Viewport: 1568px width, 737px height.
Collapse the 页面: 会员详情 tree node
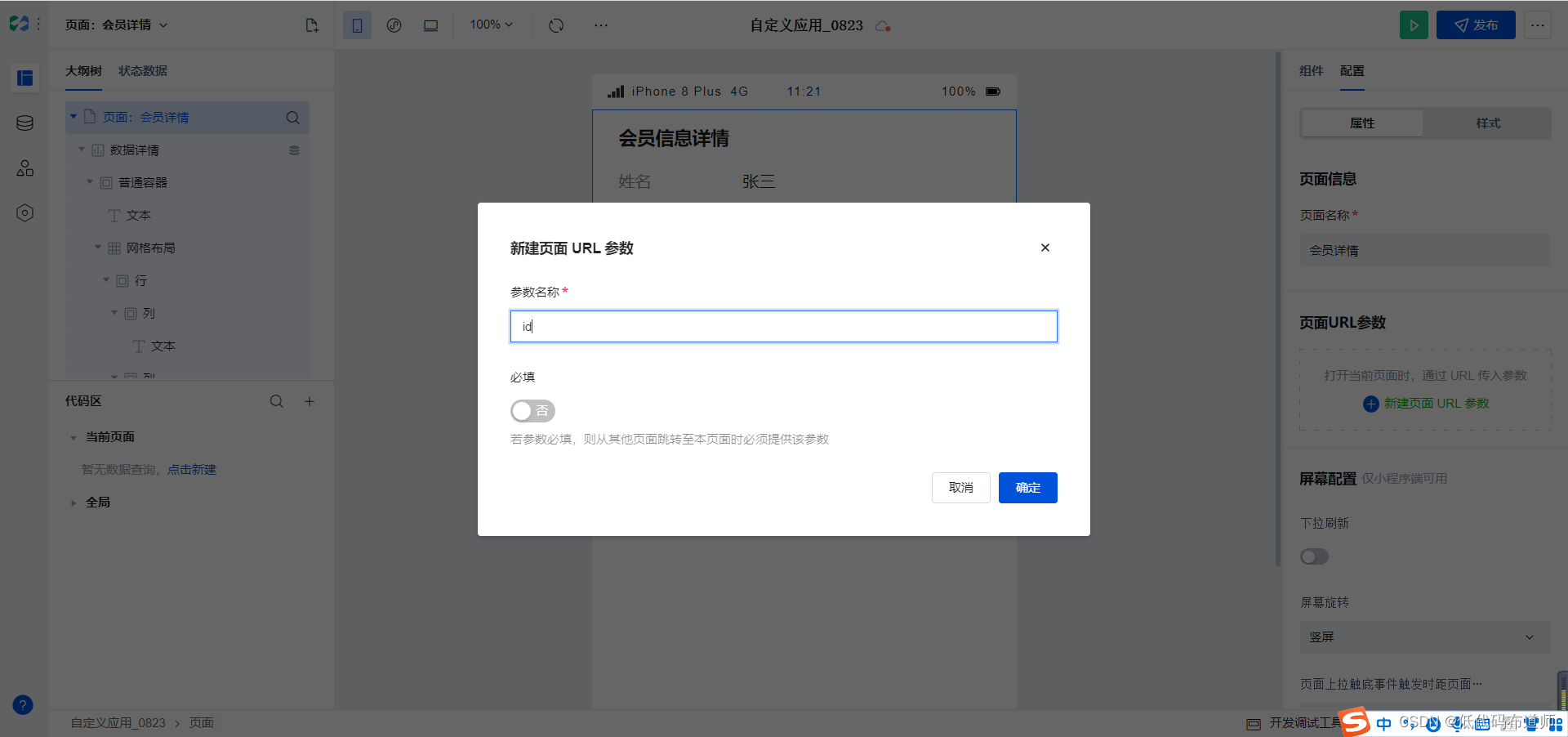(x=73, y=117)
